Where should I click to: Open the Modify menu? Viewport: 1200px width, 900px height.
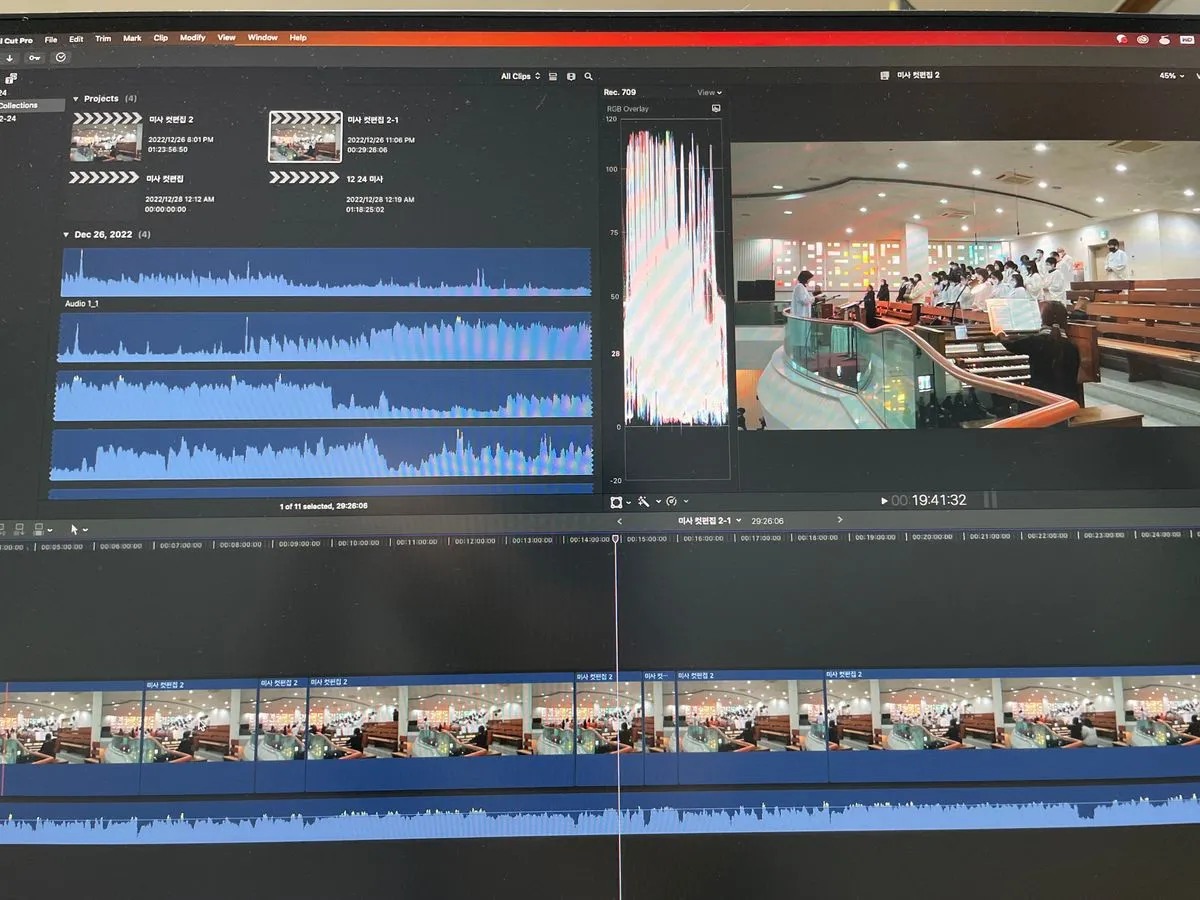tap(192, 38)
